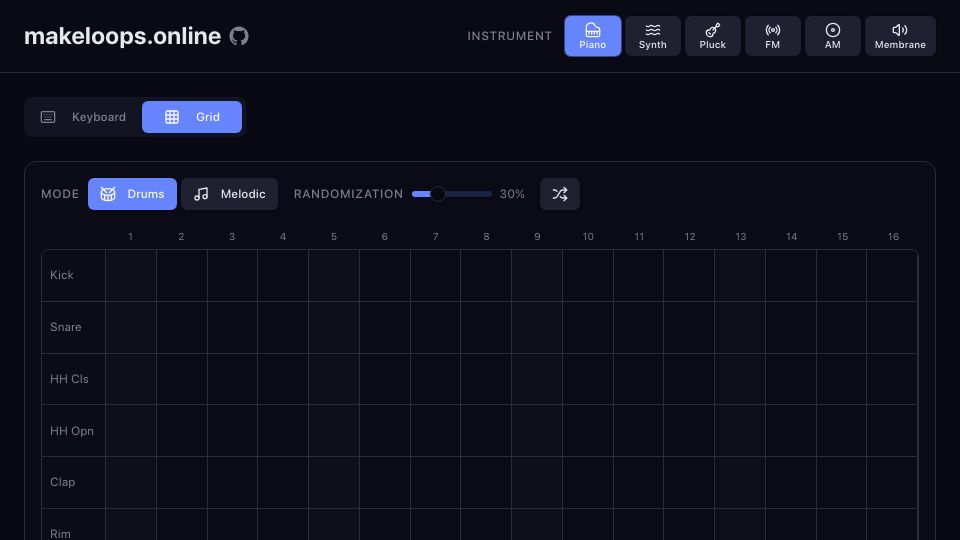Toggle the Kick cell at step 1
960x540 pixels.
point(131,276)
